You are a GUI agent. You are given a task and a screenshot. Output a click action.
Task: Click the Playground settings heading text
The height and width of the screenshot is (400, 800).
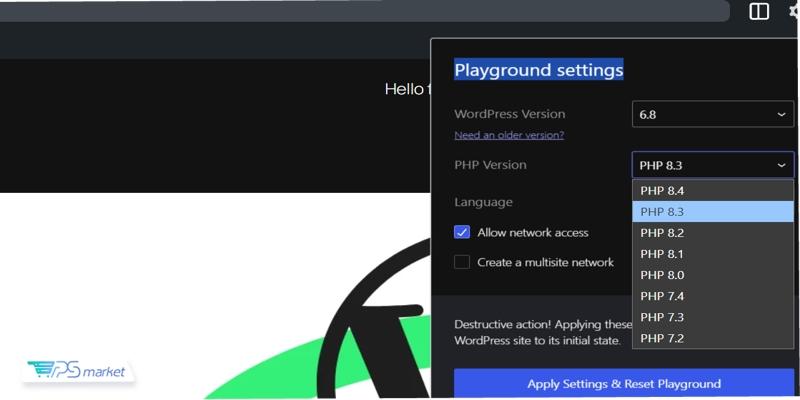538,69
